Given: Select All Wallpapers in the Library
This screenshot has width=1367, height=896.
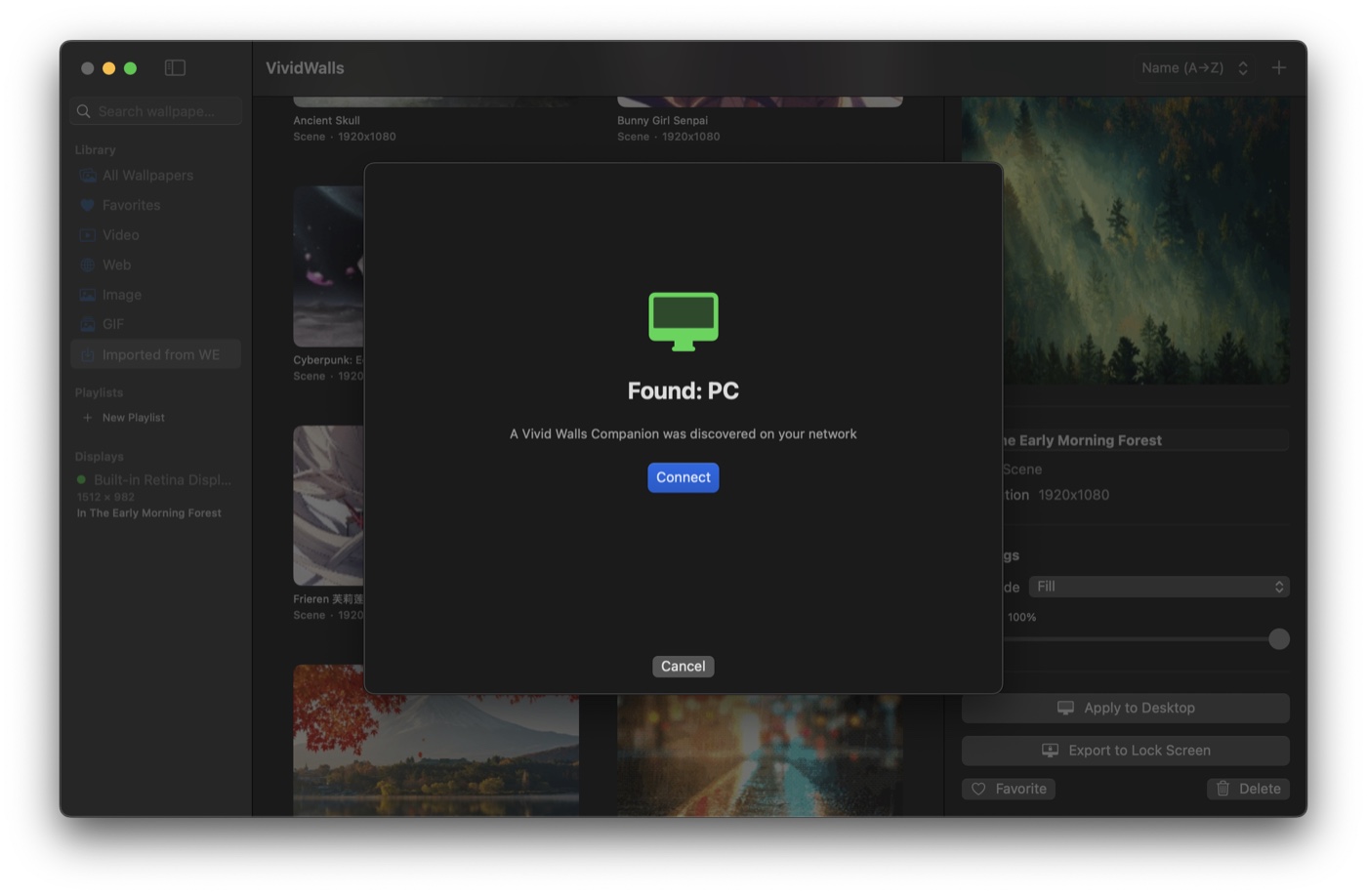Looking at the screenshot, I should click(156, 176).
